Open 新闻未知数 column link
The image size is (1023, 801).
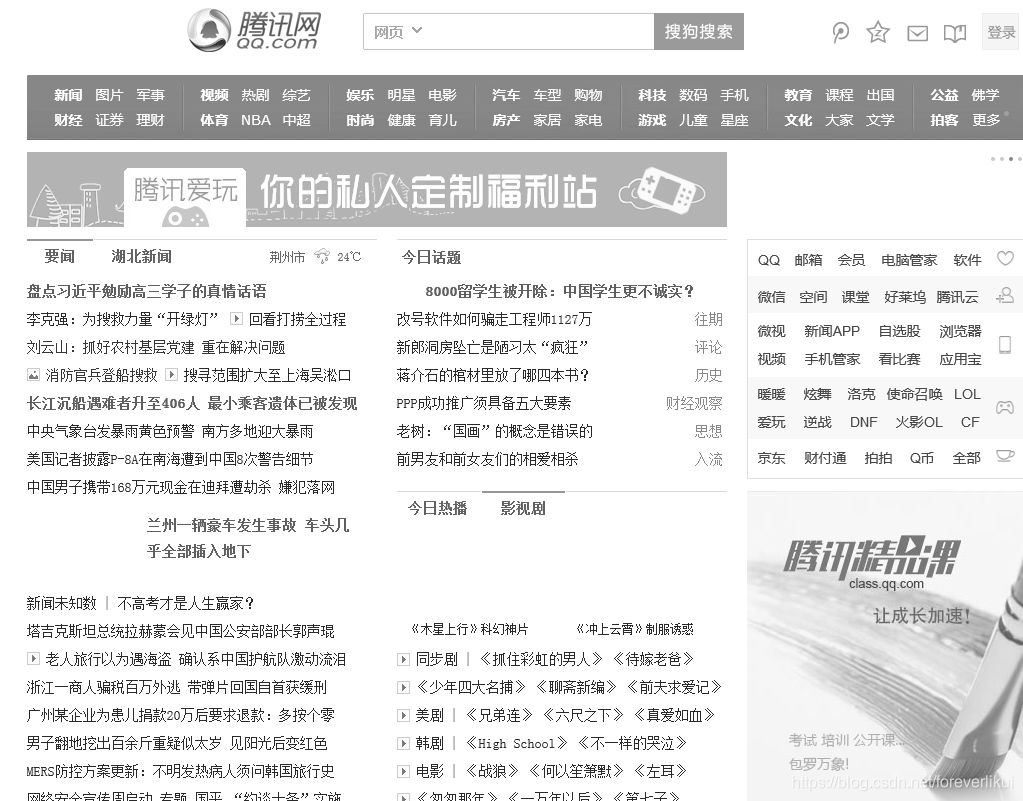pos(61,603)
